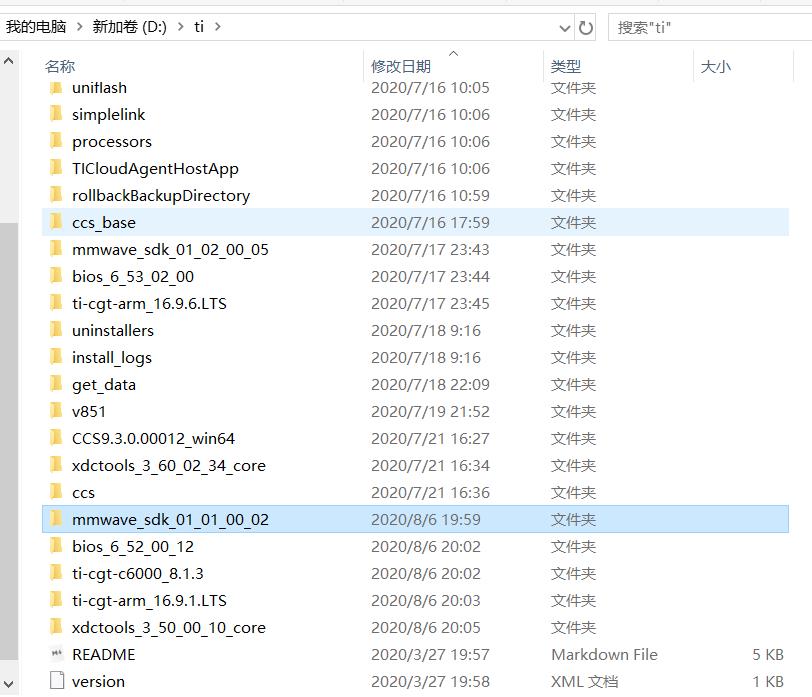Click the uniflash folder icon
Image resolution: width=812 pixels, height=697 pixels.
56,88
